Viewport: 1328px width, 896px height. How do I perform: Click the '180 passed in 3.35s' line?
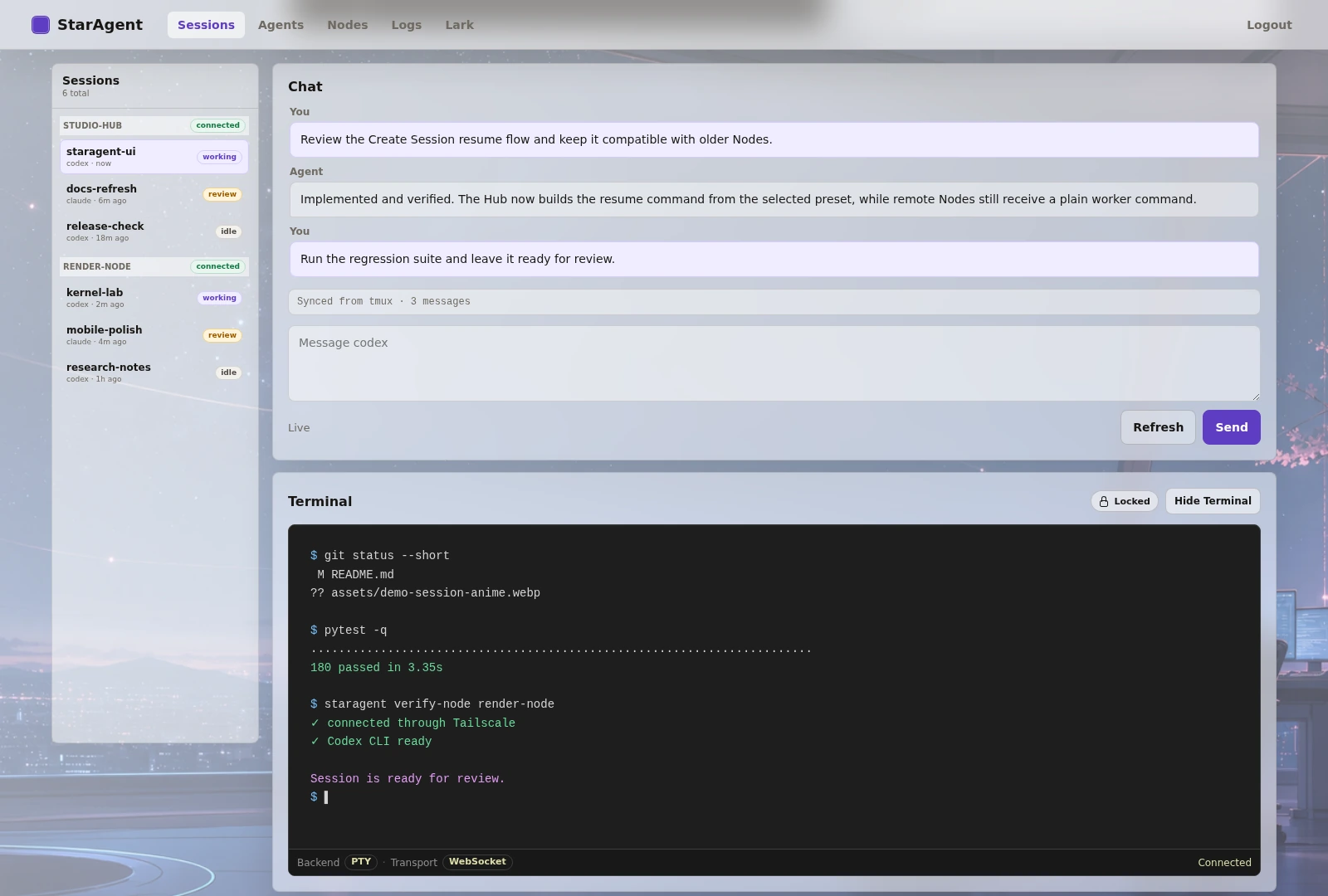click(376, 668)
